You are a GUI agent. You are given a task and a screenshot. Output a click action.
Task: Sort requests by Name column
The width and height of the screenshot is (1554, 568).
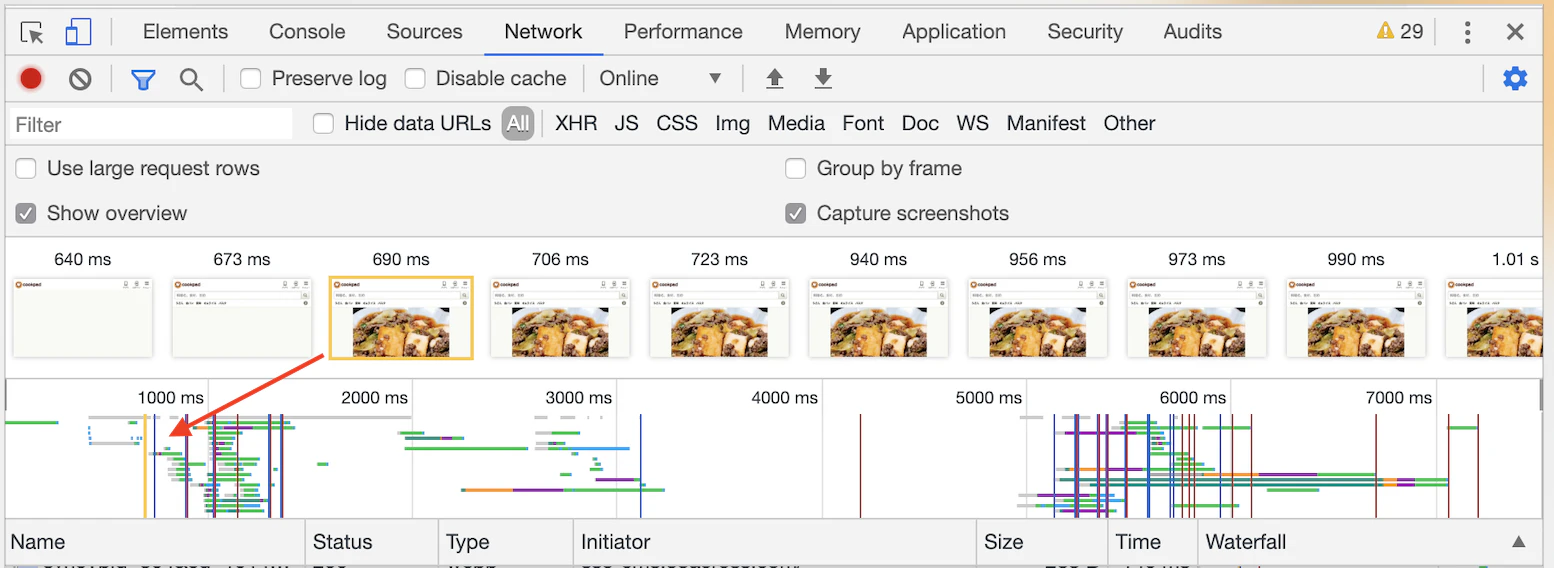tap(155, 542)
